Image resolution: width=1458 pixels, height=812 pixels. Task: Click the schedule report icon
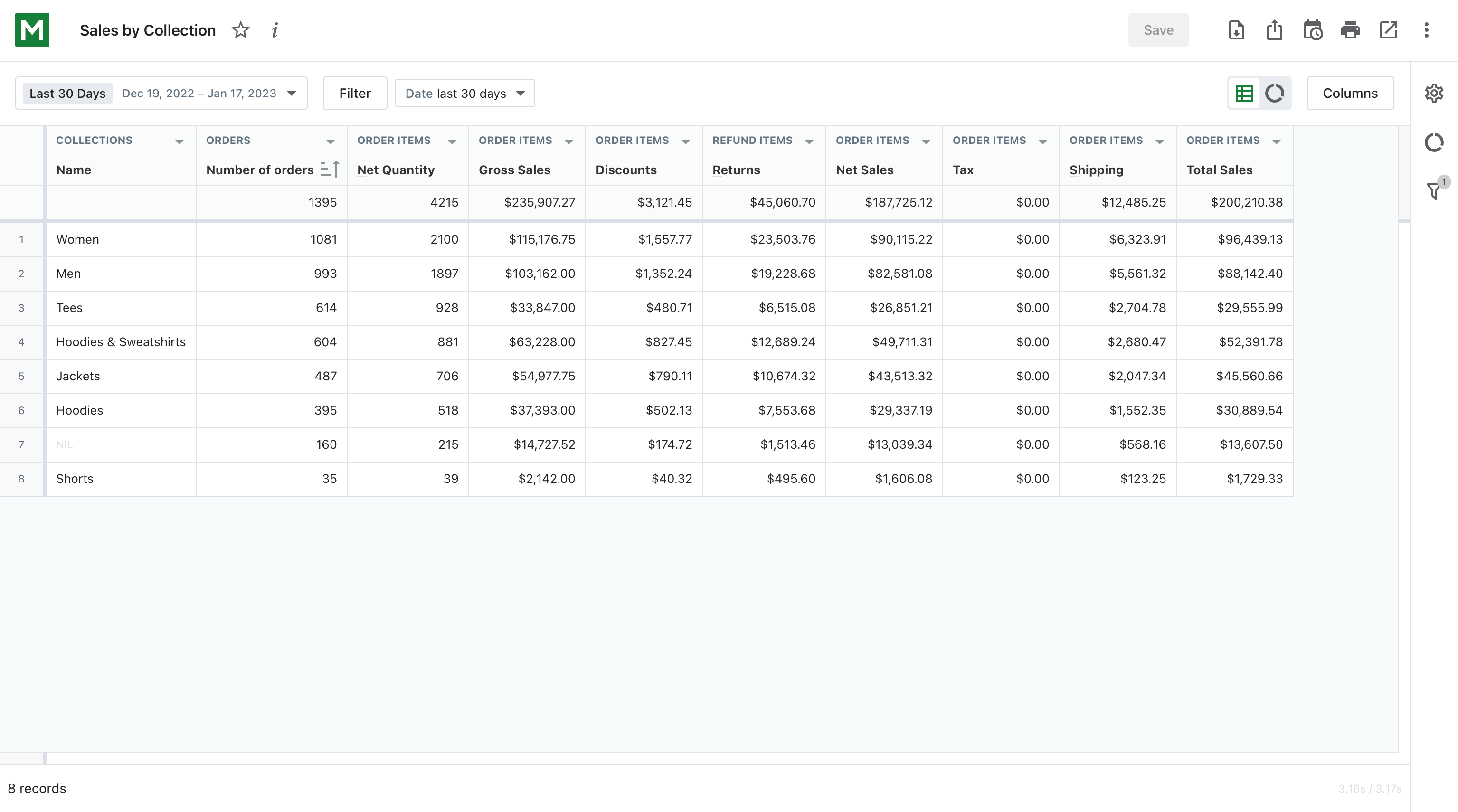click(1313, 30)
